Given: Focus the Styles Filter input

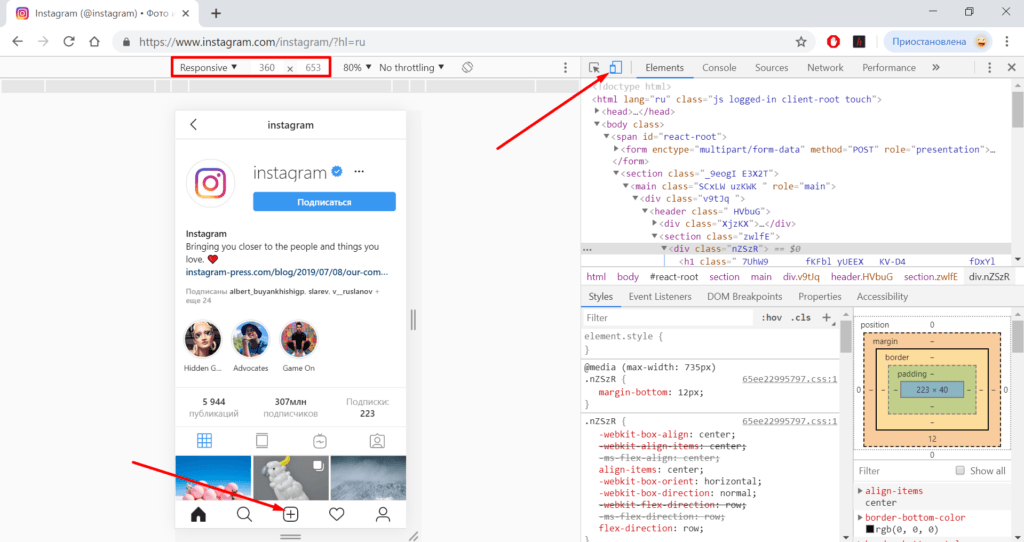Looking at the screenshot, I should coord(667,317).
